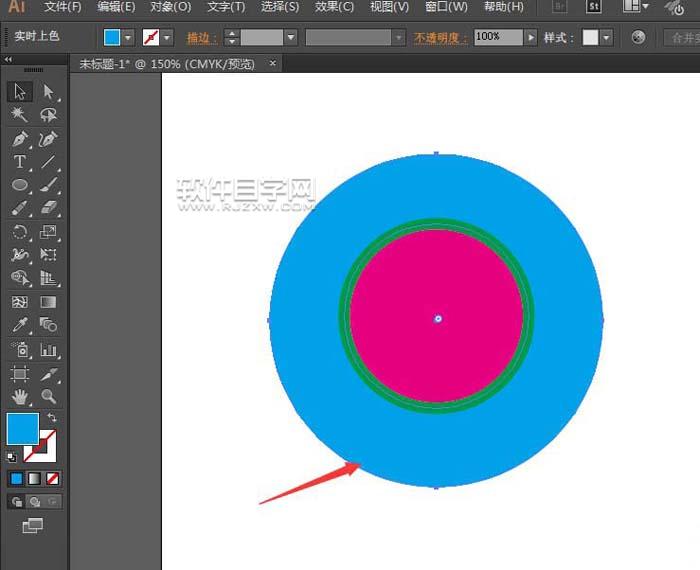Choose the Eraser tool
700x570 pixels.
point(48,208)
